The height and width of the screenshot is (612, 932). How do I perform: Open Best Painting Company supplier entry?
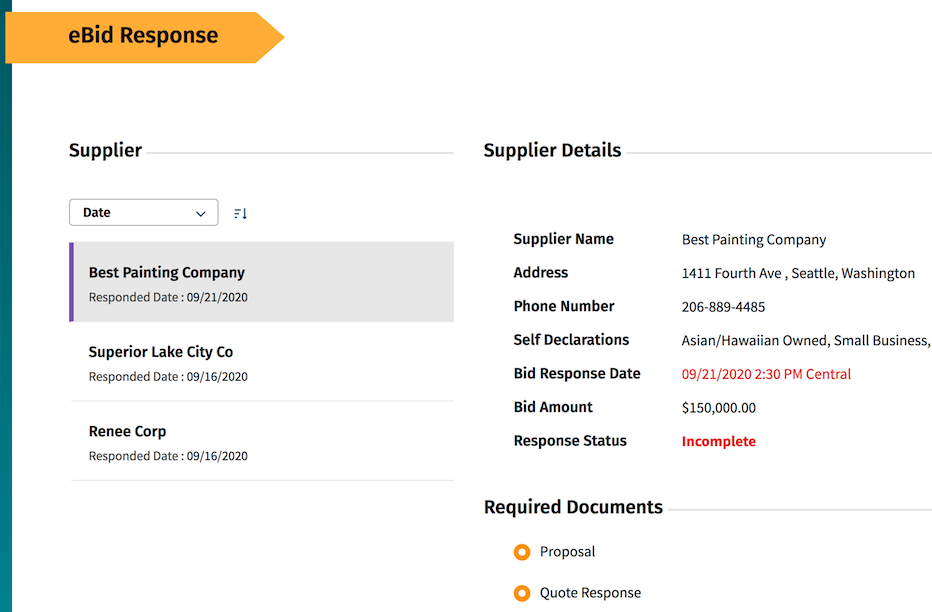coord(166,272)
